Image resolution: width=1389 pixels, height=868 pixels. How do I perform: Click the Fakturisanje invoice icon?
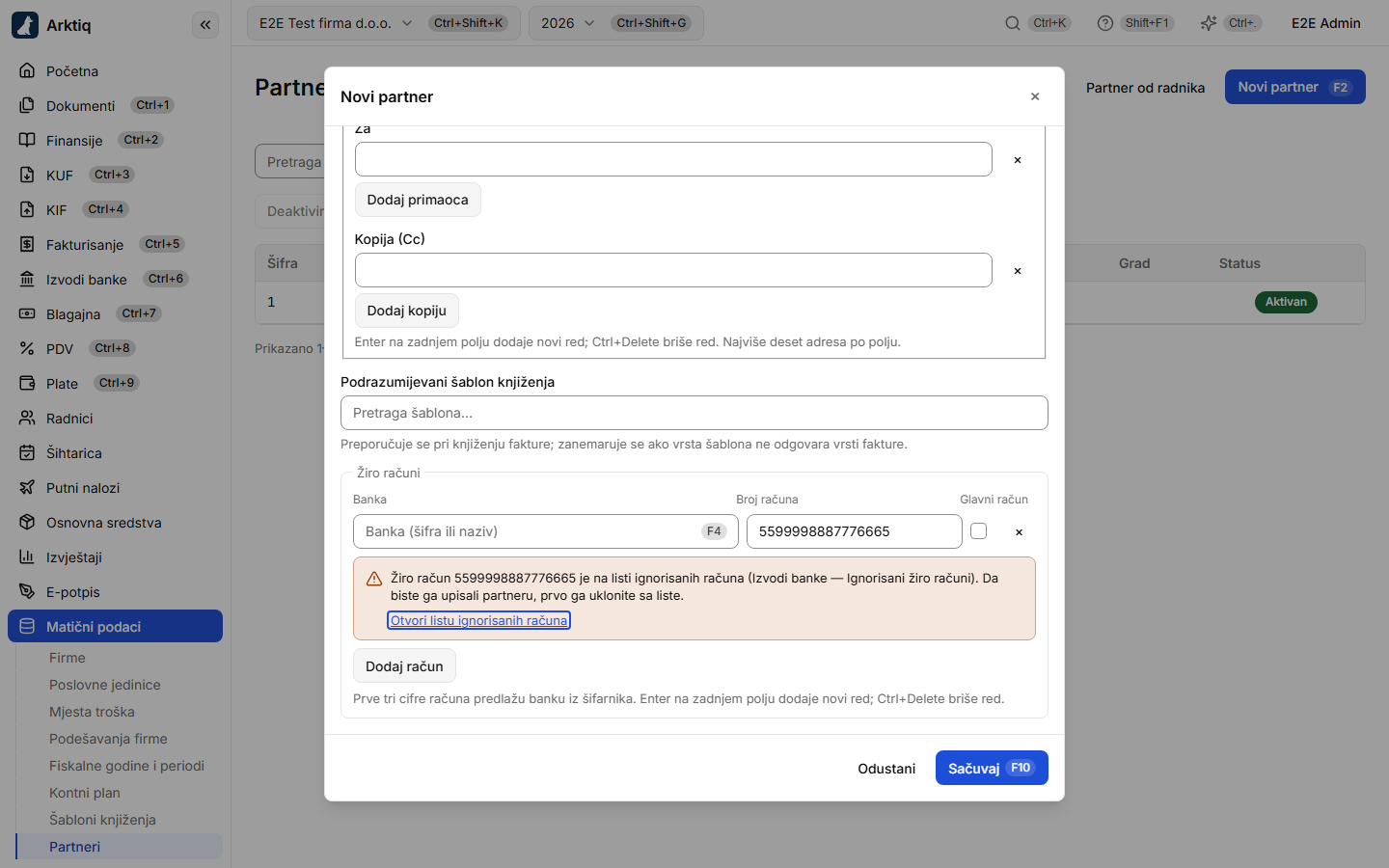[x=27, y=245]
